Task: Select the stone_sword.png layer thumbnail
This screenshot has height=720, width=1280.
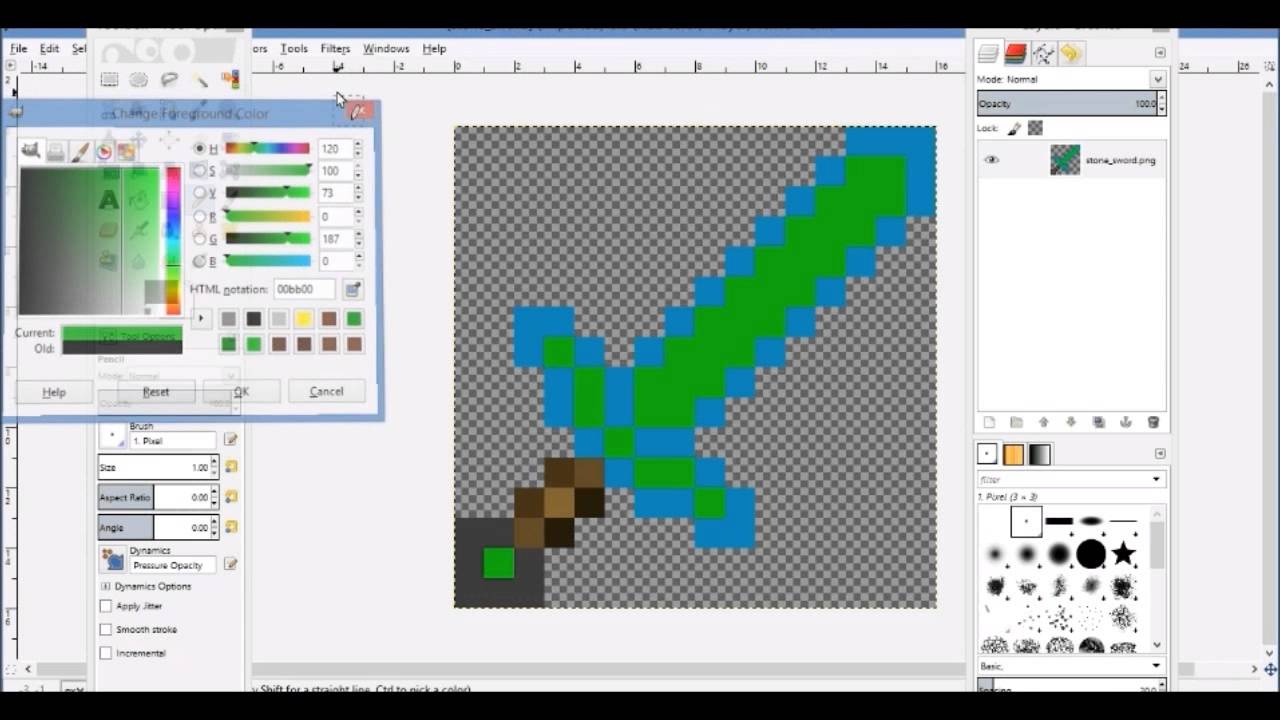Action: coord(1065,160)
